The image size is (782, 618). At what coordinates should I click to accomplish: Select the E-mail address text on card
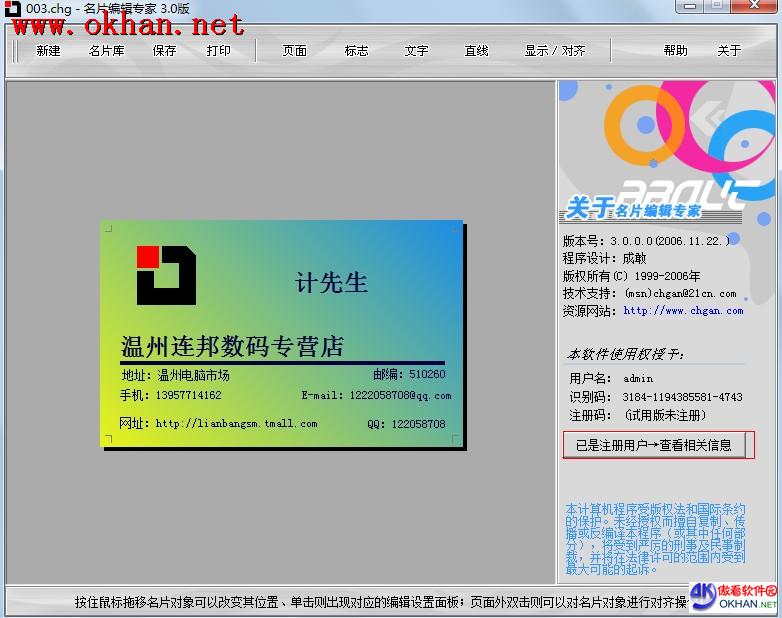[376, 395]
